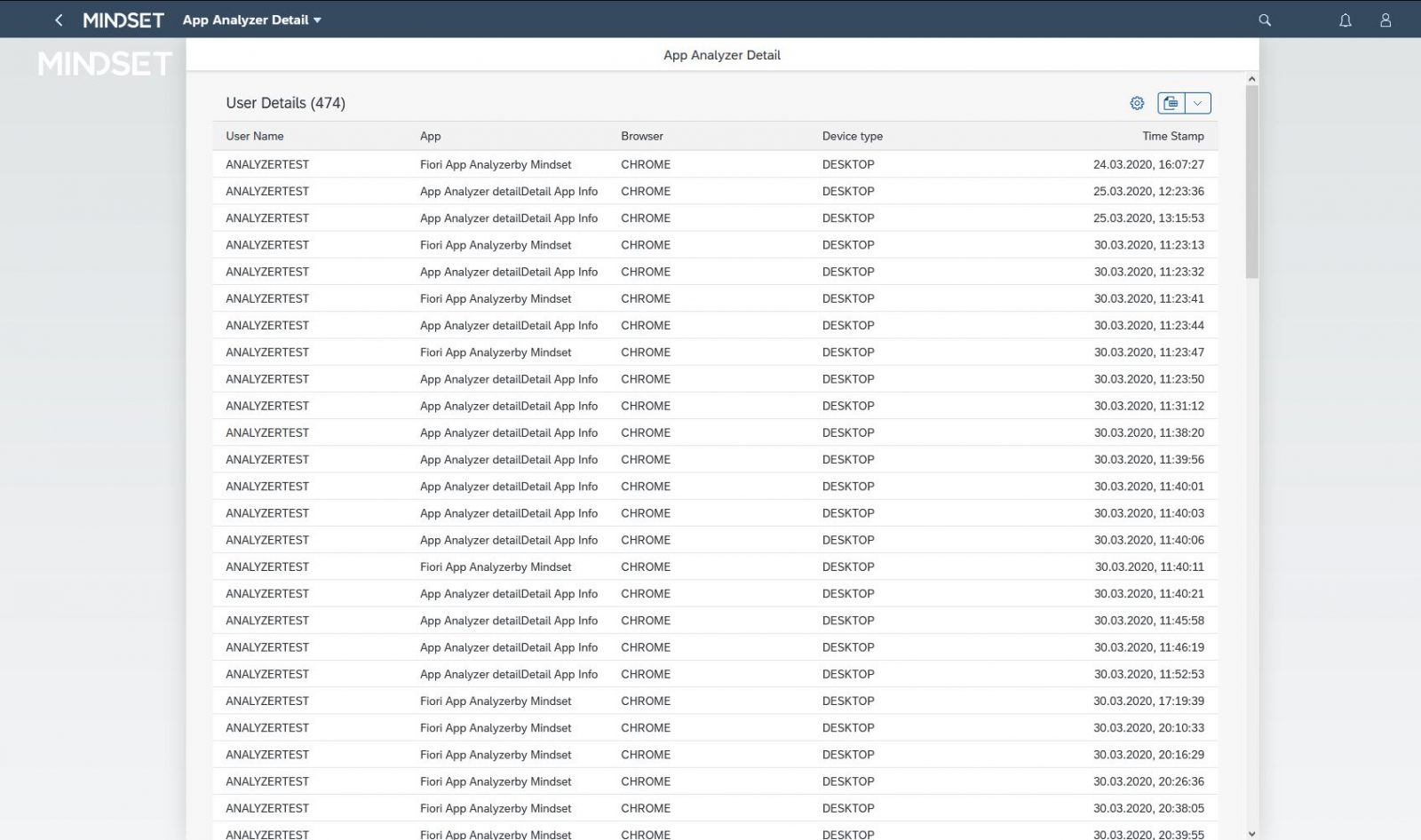Click the Browser column header
The width and height of the screenshot is (1421, 840).
[x=642, y=136]
